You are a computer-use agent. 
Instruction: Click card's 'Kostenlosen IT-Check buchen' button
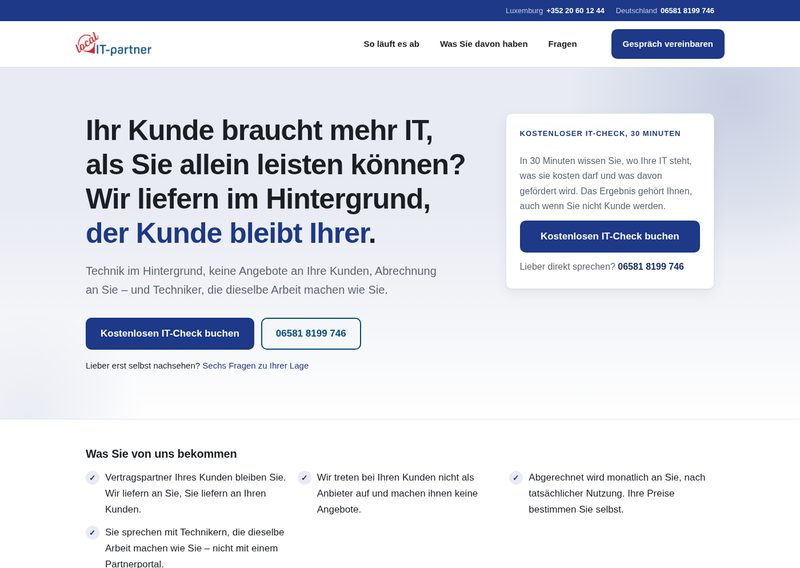(x=610, y=236)
